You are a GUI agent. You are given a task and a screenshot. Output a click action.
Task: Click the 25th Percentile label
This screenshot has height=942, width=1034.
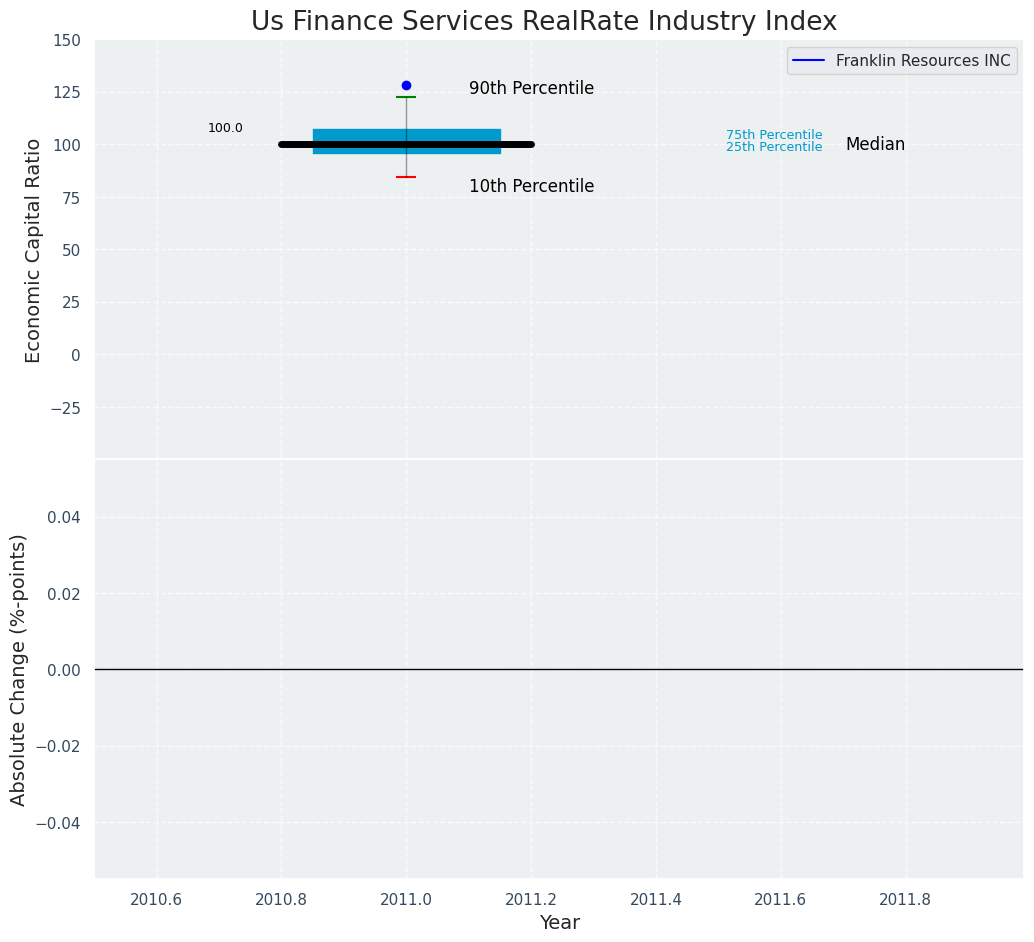[x=773, y=148]
